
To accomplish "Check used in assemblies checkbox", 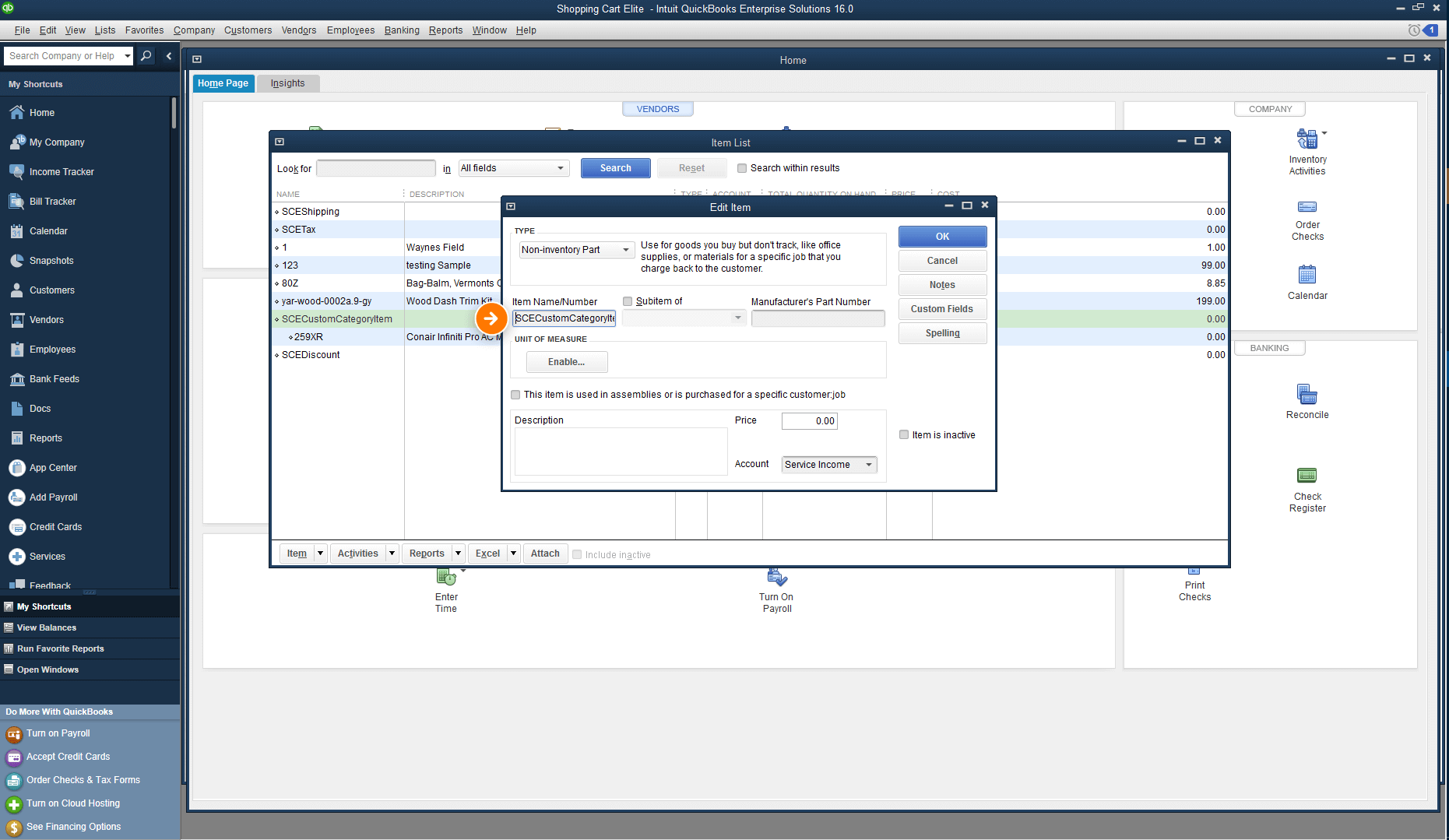I will point(515,395).
